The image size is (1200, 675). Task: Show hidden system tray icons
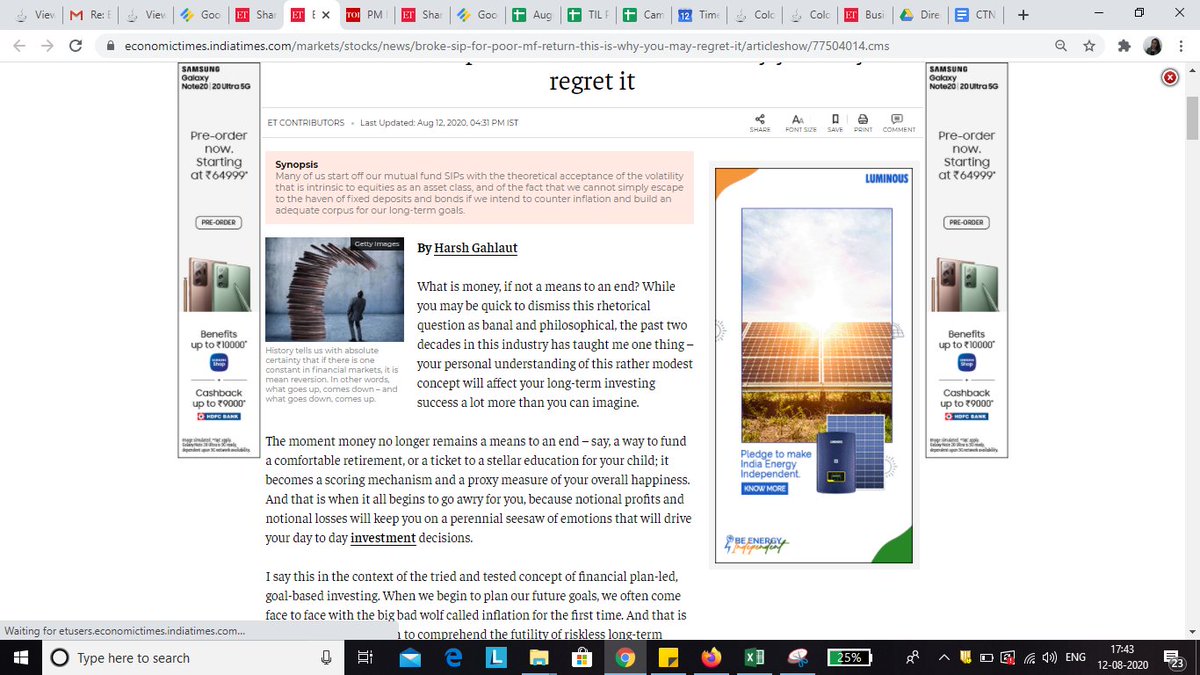[x=945, y=657]
